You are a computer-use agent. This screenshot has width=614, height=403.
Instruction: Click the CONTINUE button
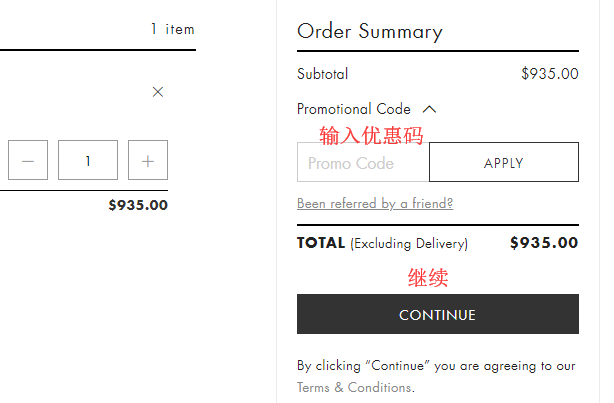click(438, 315)
